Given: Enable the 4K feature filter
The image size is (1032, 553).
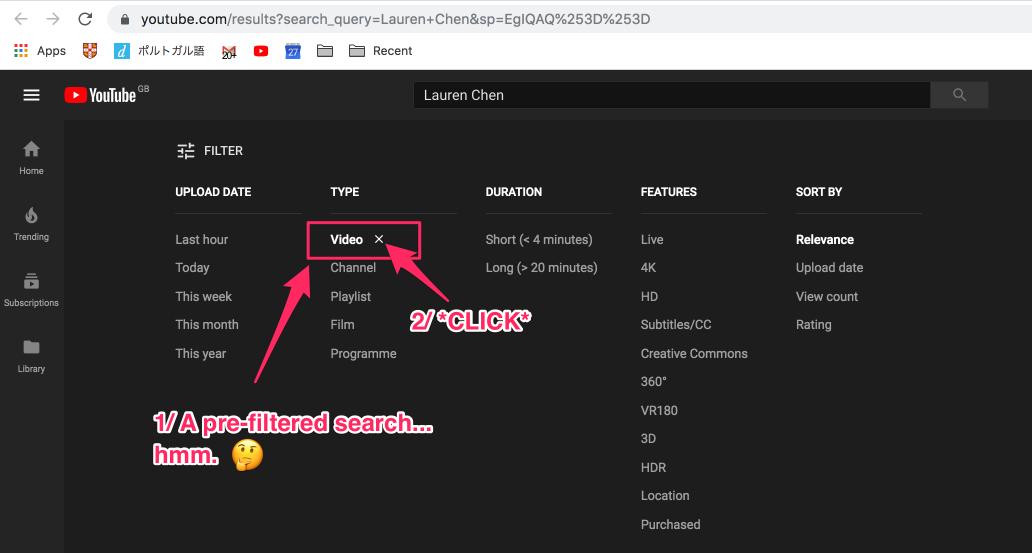Looking at the screenshot, I should [x=648, y=268].
